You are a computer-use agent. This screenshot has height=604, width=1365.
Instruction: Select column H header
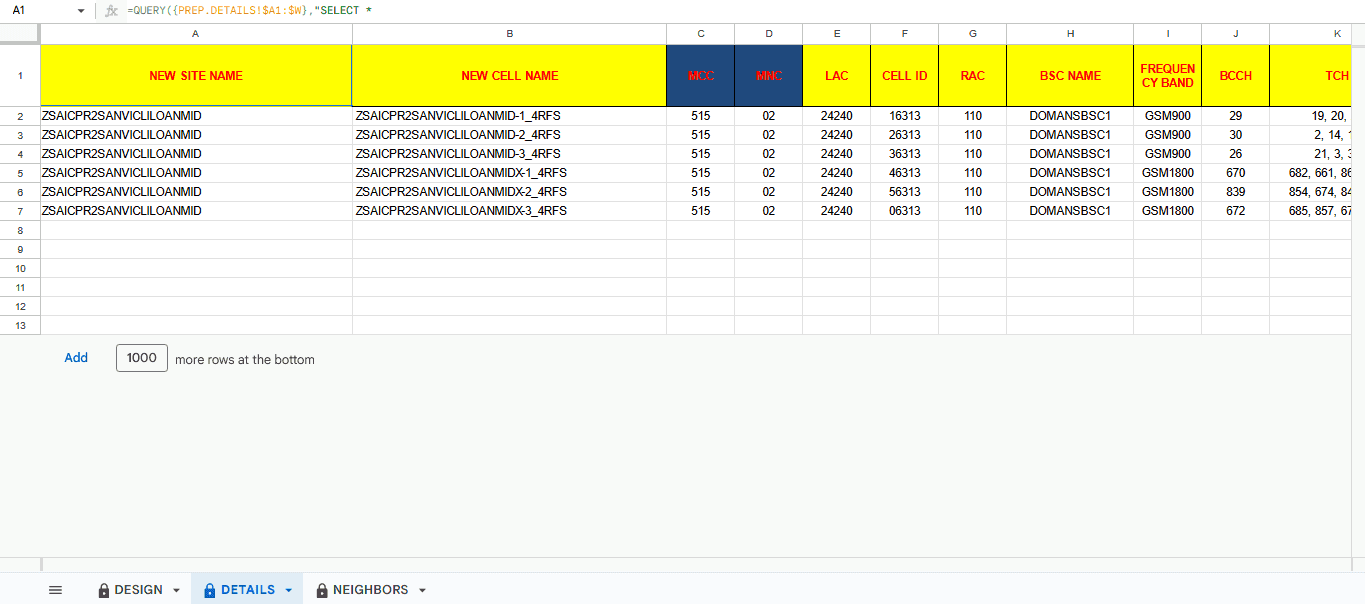tap(1070, 34)
